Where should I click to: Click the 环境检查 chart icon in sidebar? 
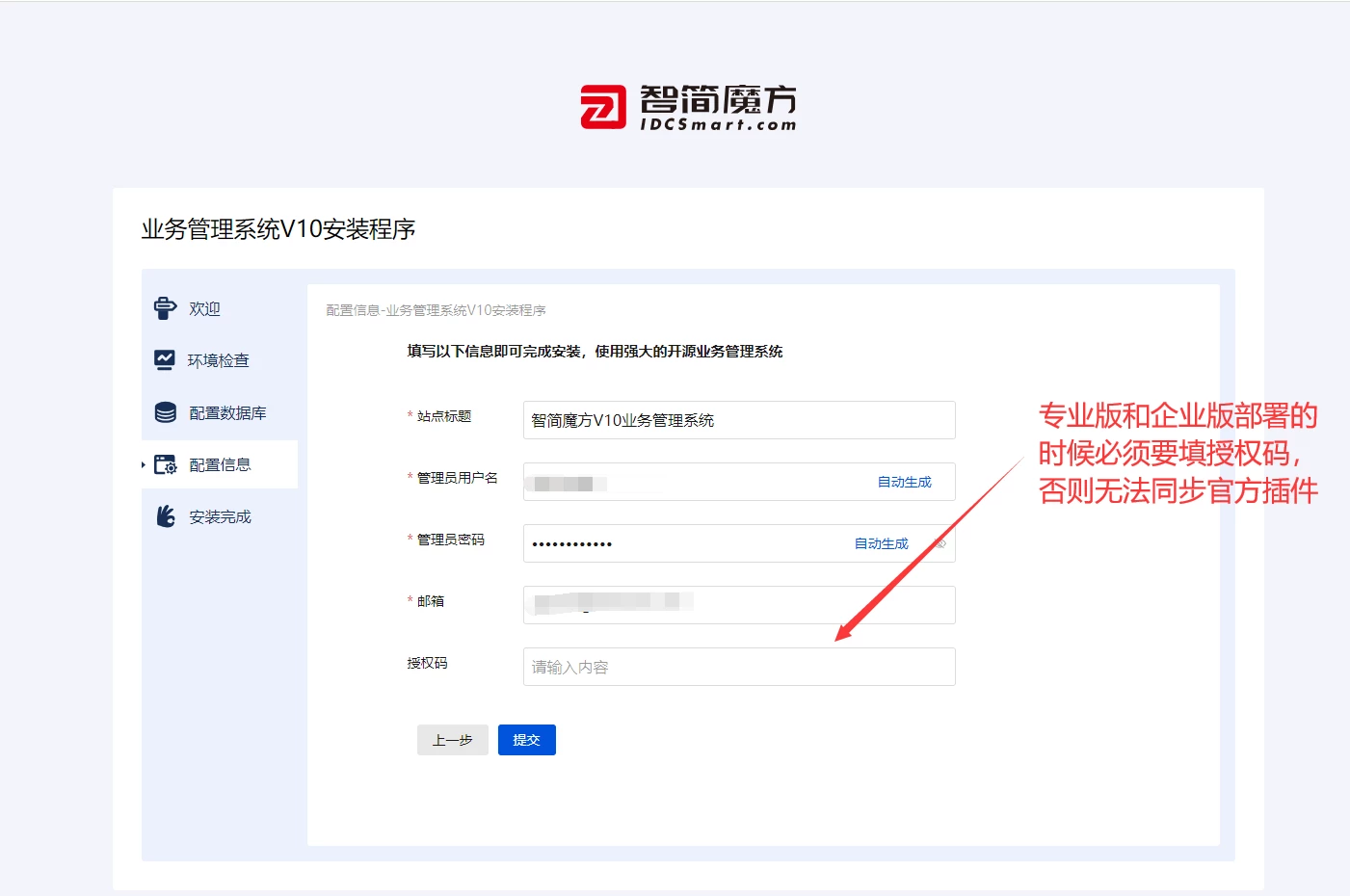click(165, 360)
